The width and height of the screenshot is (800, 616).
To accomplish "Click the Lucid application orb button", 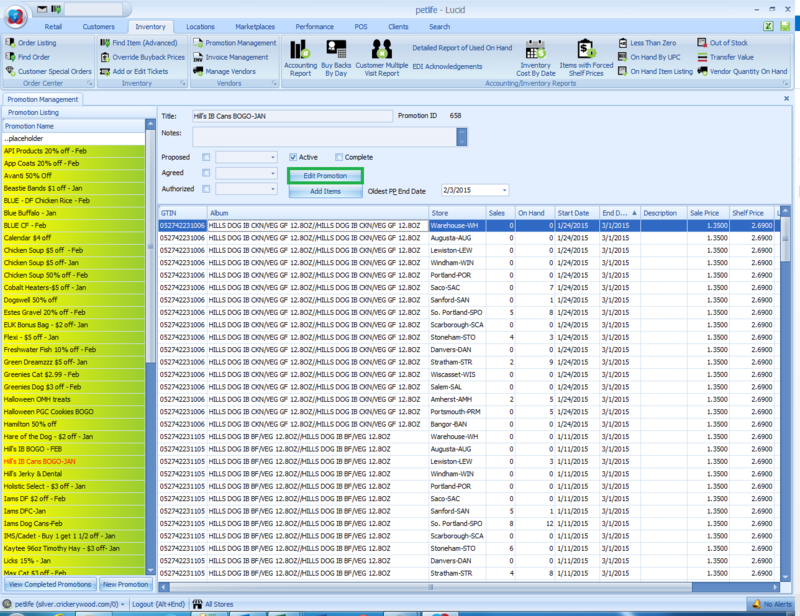I will coord(16,17).
